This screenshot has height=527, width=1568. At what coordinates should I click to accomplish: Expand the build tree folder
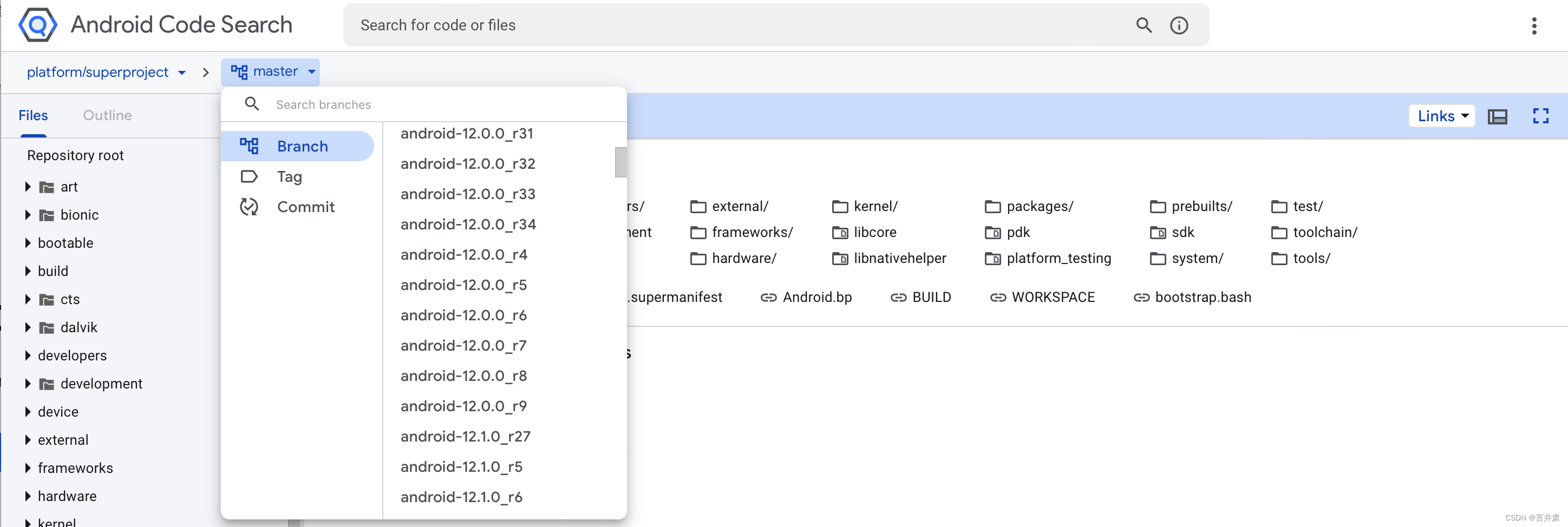[28, 271]
